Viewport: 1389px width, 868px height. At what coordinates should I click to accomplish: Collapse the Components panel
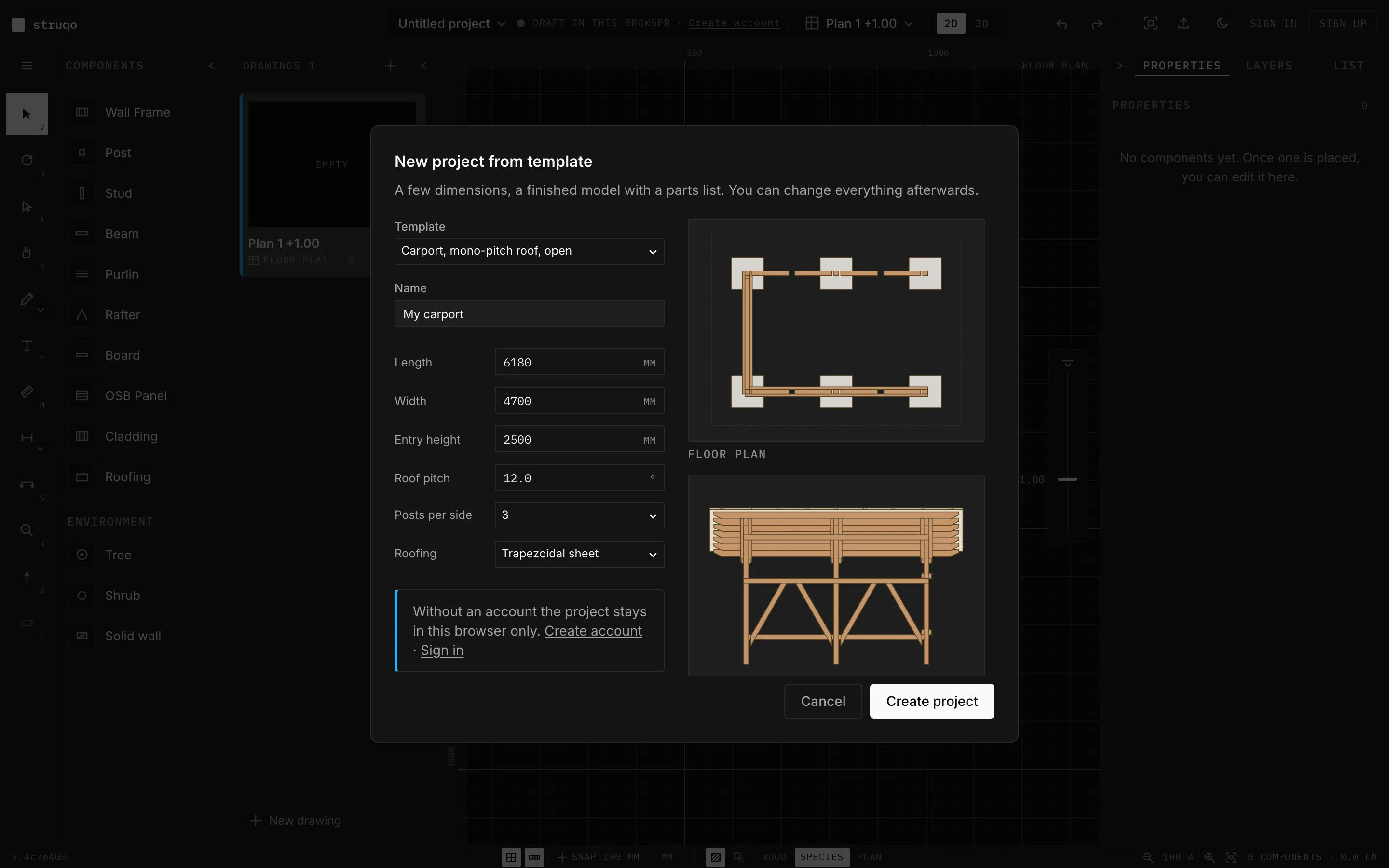[x=211, y=66]
